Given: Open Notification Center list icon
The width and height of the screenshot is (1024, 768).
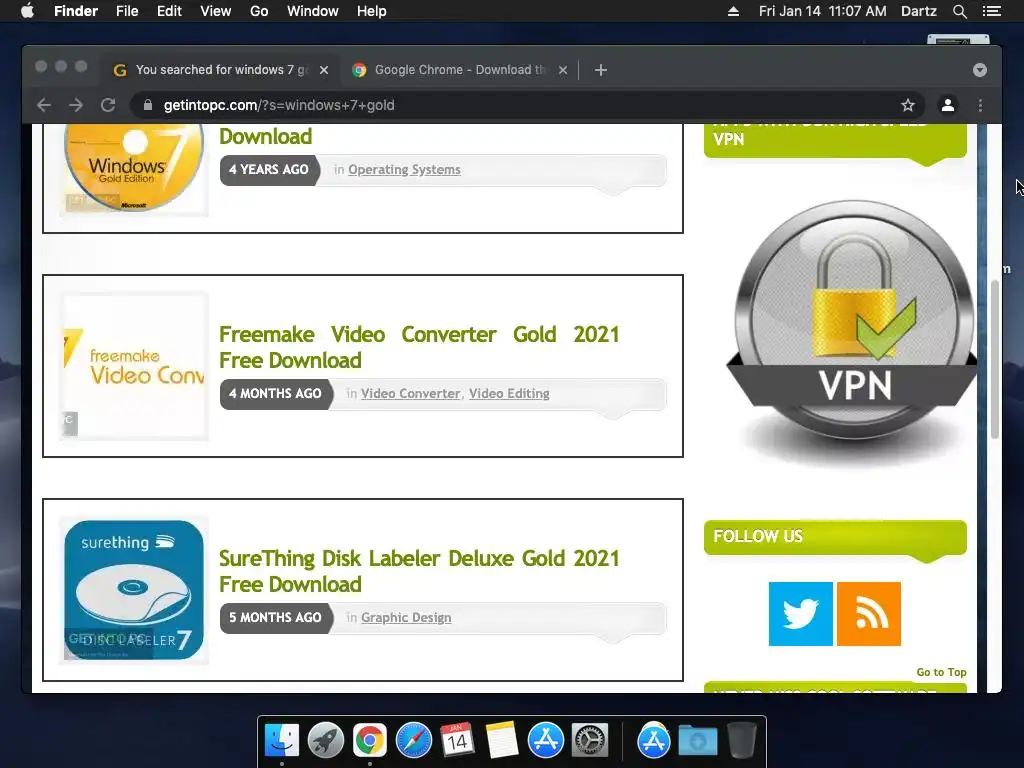Looking at the screenshot, I should [x=992, y=11].
